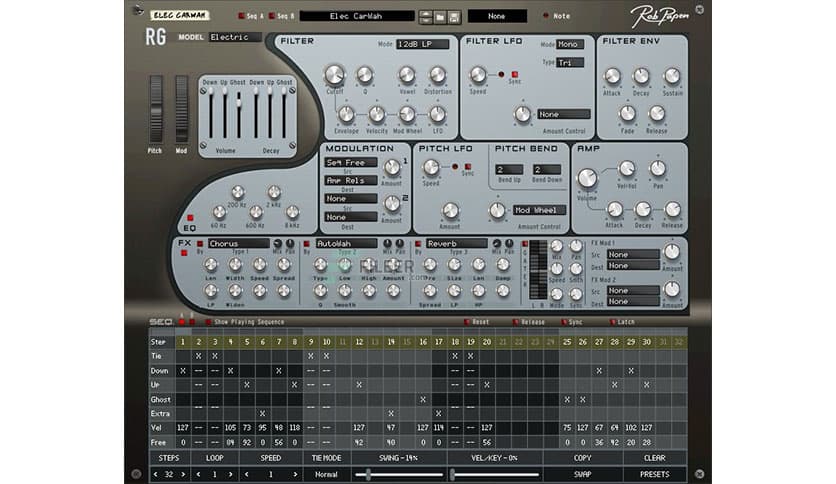Select sequencer step 12 header
Image resolution: width=836 pixels, height=484 pixels.
pos(359,342)
